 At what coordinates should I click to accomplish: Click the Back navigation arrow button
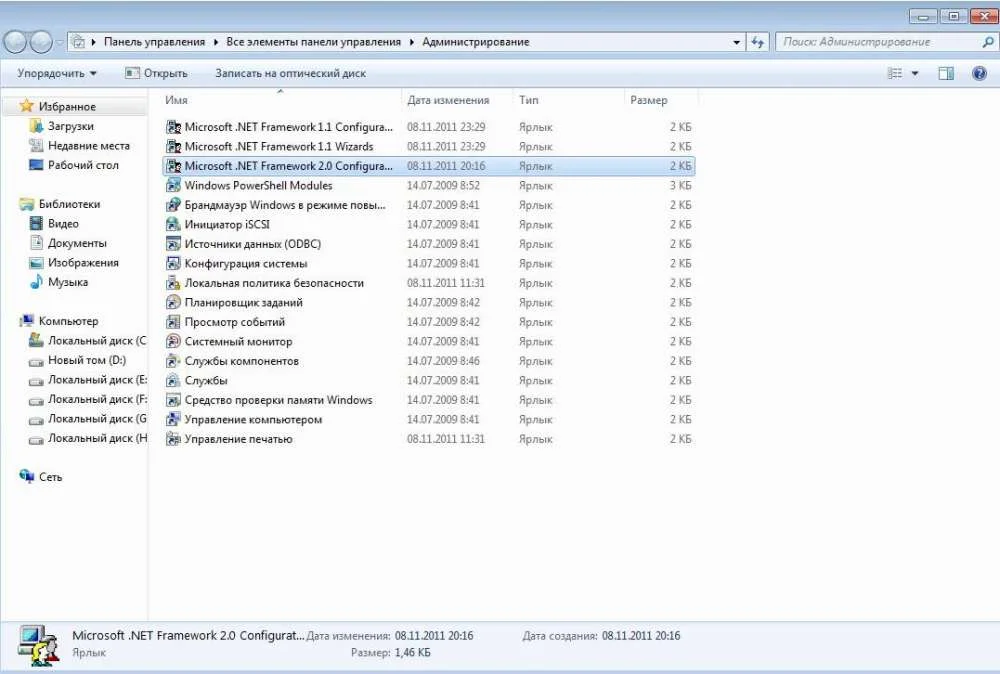pos(16,42)
